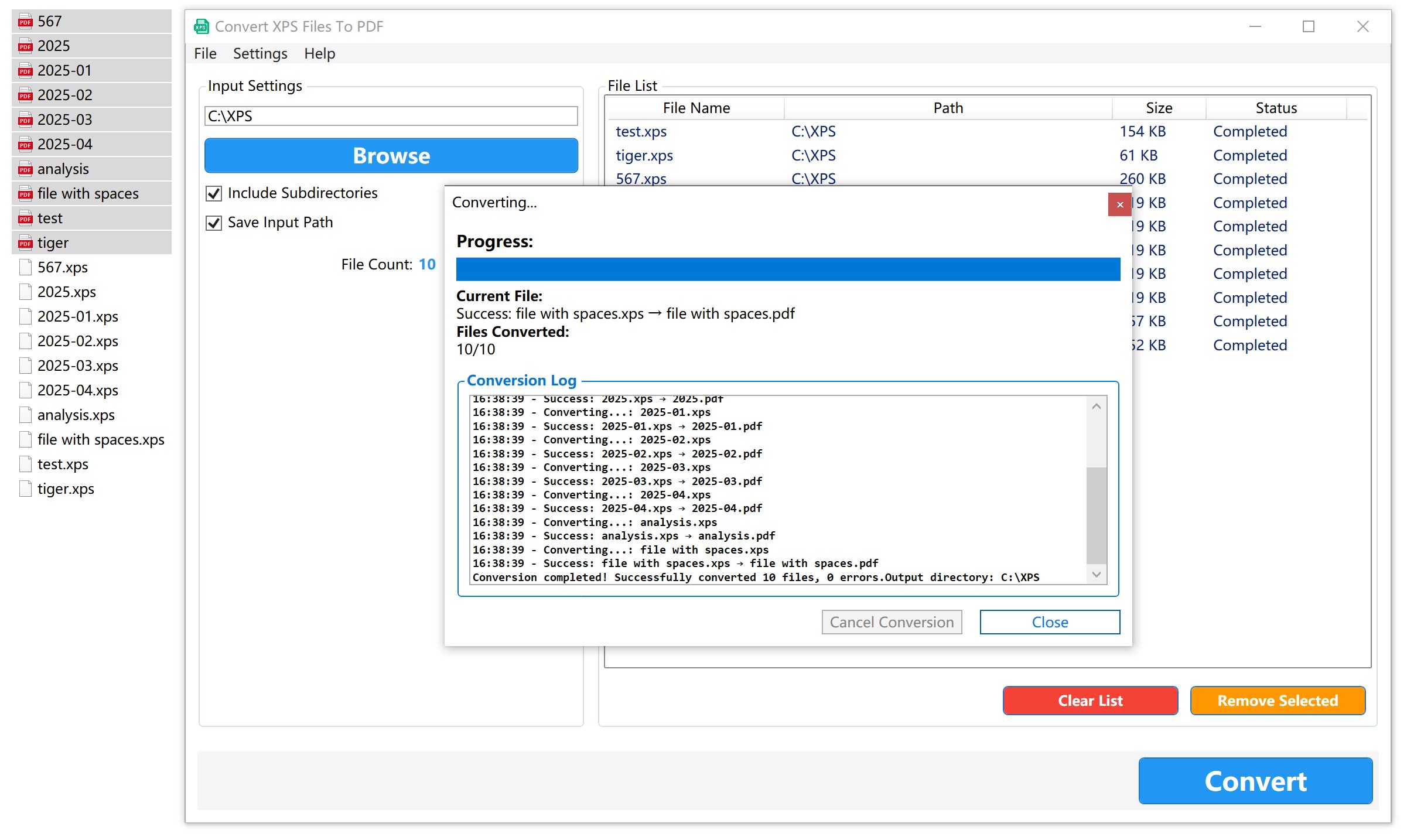Click the tiger PDF file icon

pos(25,243)
